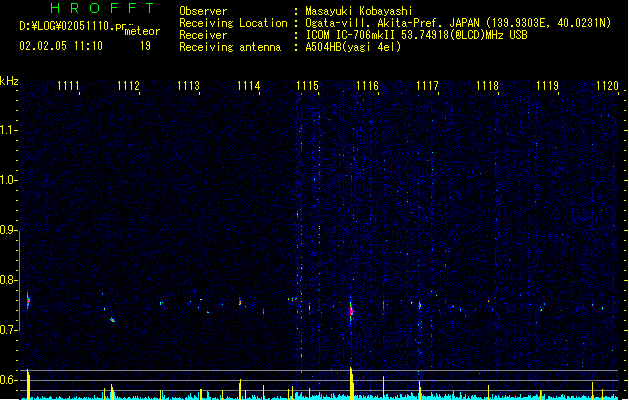Click the 'meteor' label
The height and width of the screenshot is (400, 629).
(x=142, y=31)
